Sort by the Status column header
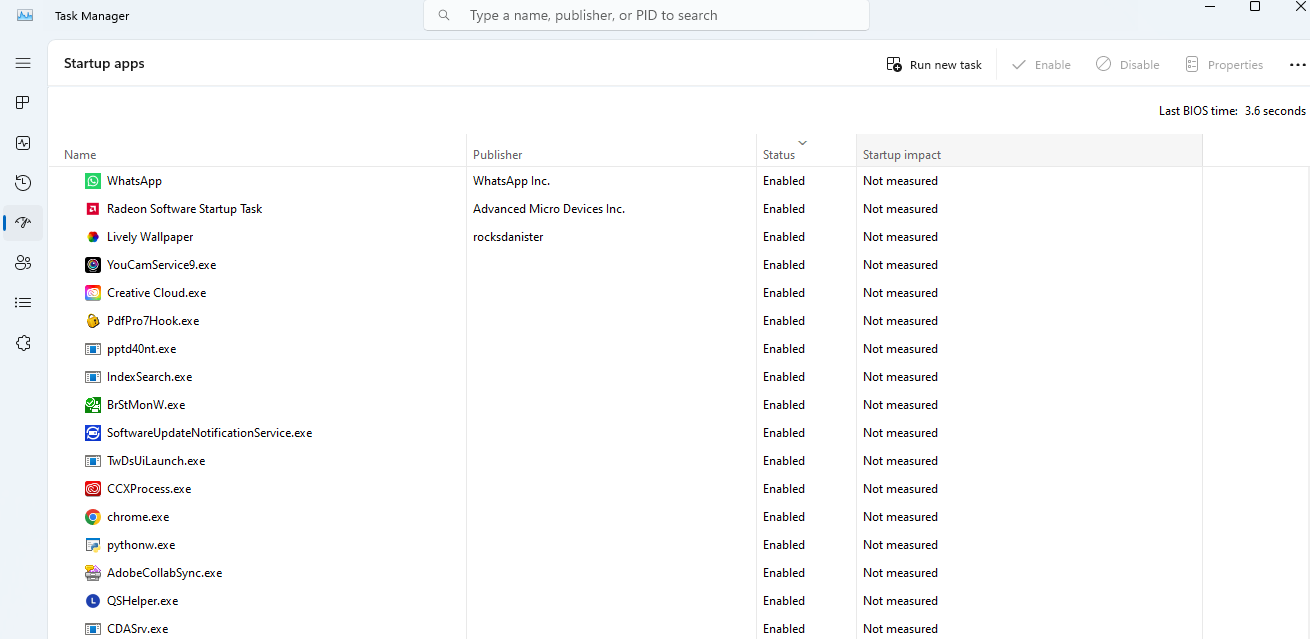The height and width of the screenshot is (639, 1310). 806,151
